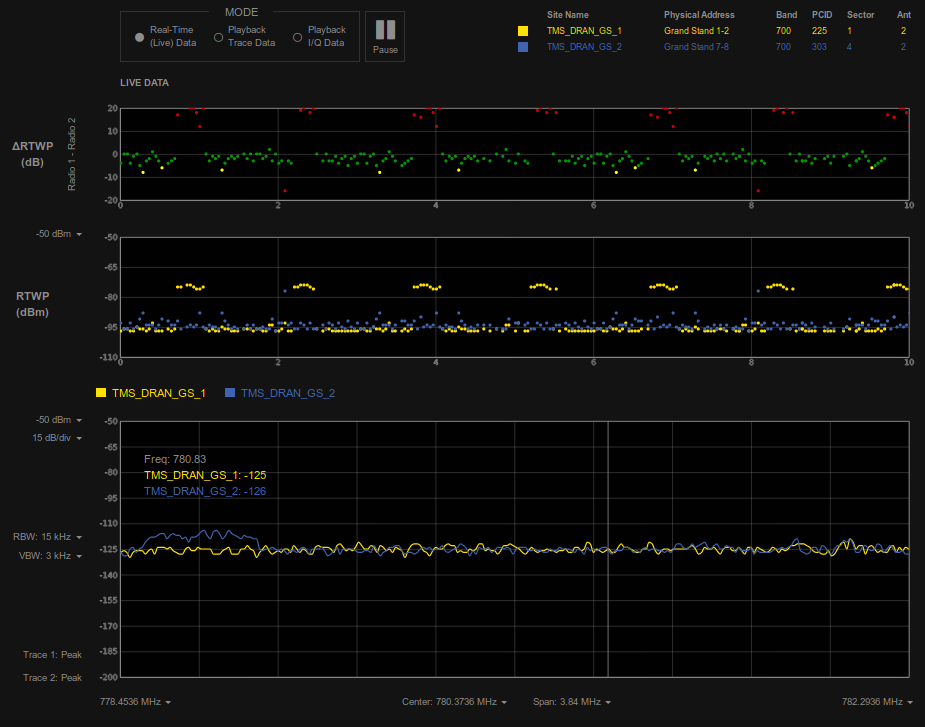Screen dimensions: 925x727
Task: Click the yellow TMS_DRAN_GS_1 swatch in site table
Action: [523, 31]
